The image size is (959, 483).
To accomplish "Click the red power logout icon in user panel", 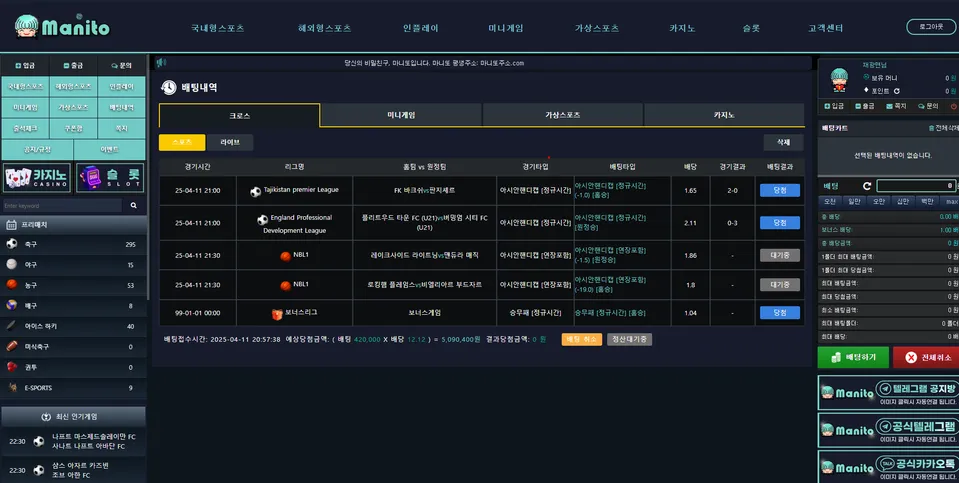I will coord(953,106).
